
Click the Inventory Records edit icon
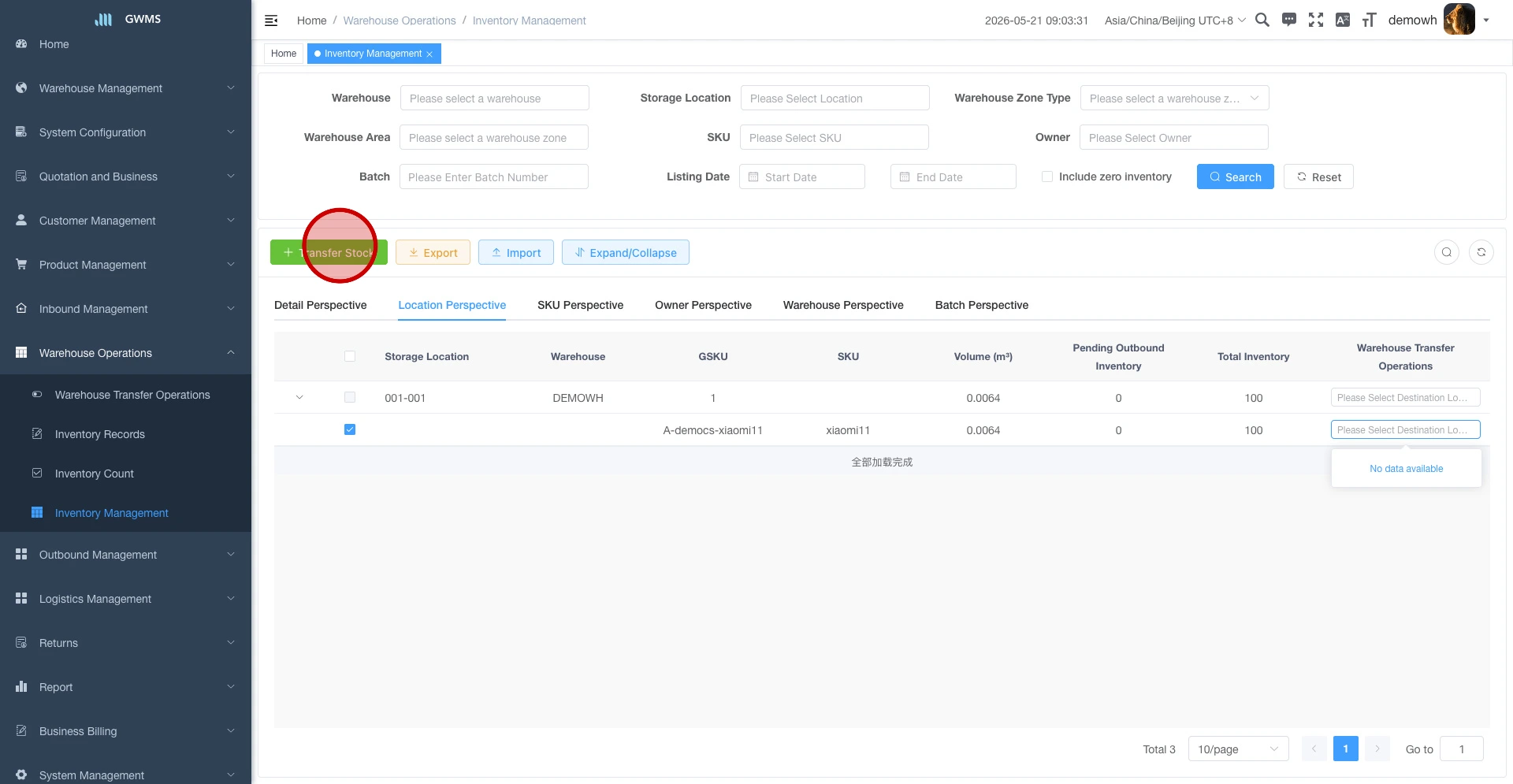(37, 434)
